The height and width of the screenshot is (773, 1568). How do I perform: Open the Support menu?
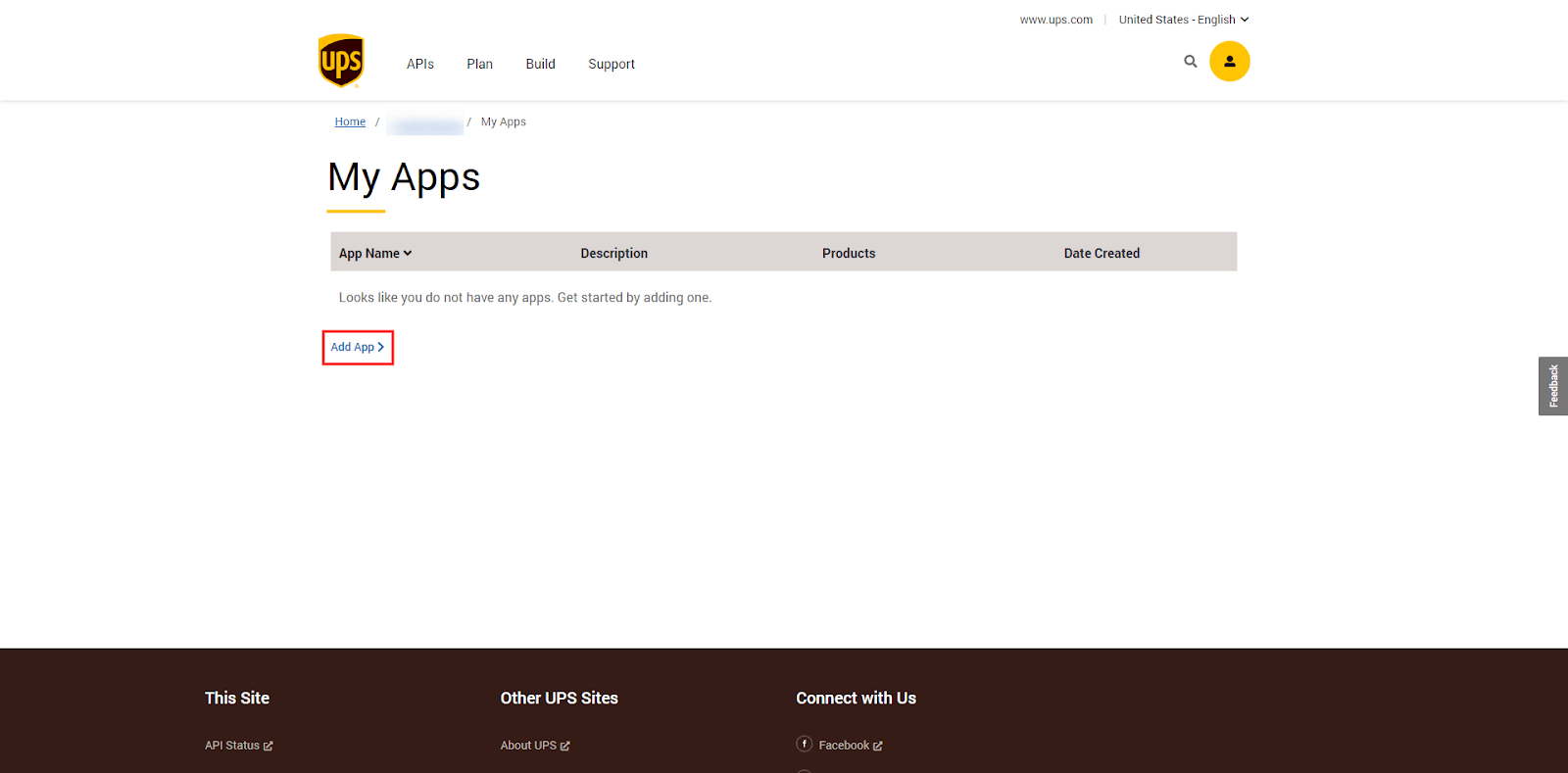coord(612,64)
